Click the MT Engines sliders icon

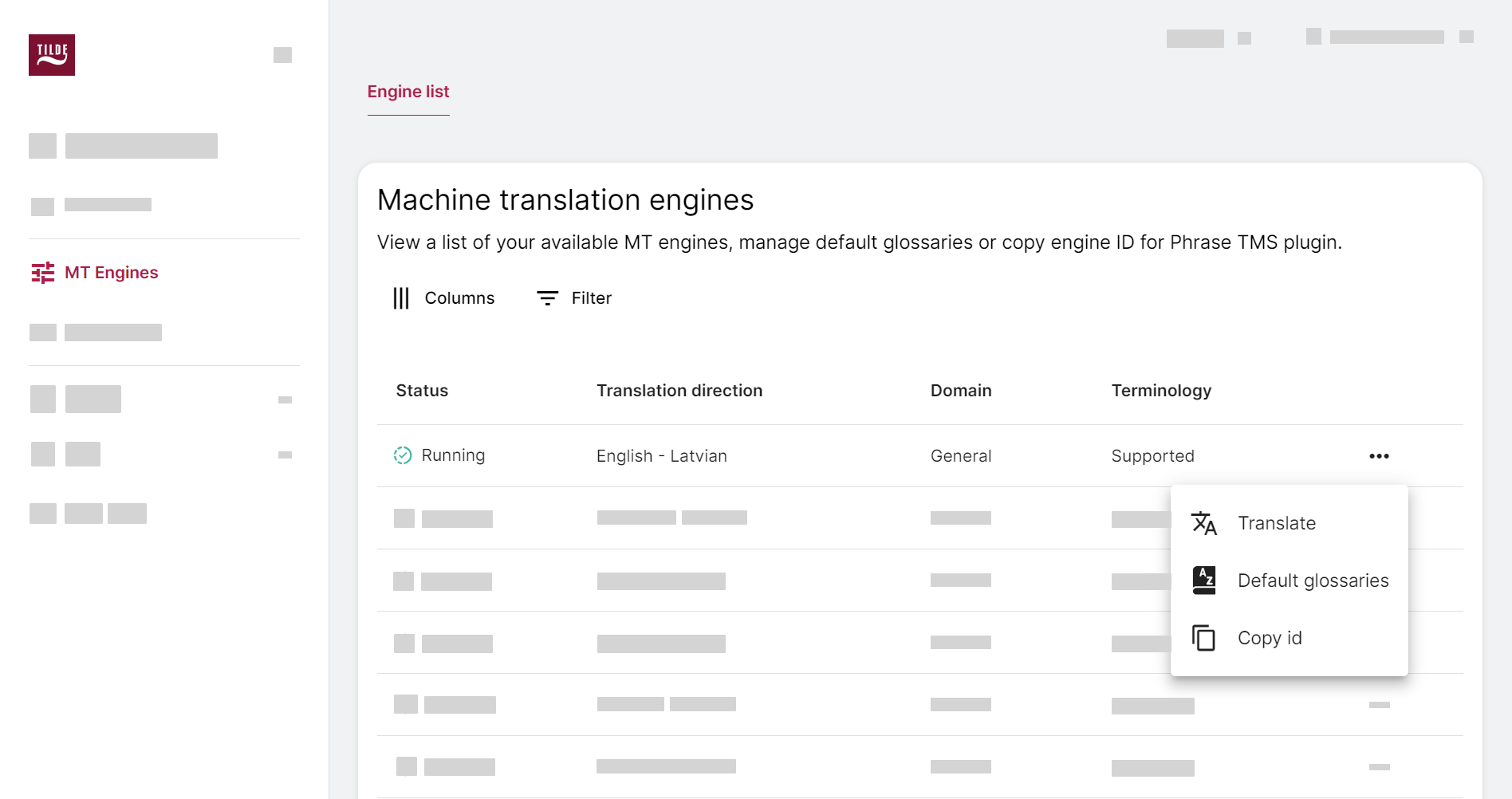[43, 273]
